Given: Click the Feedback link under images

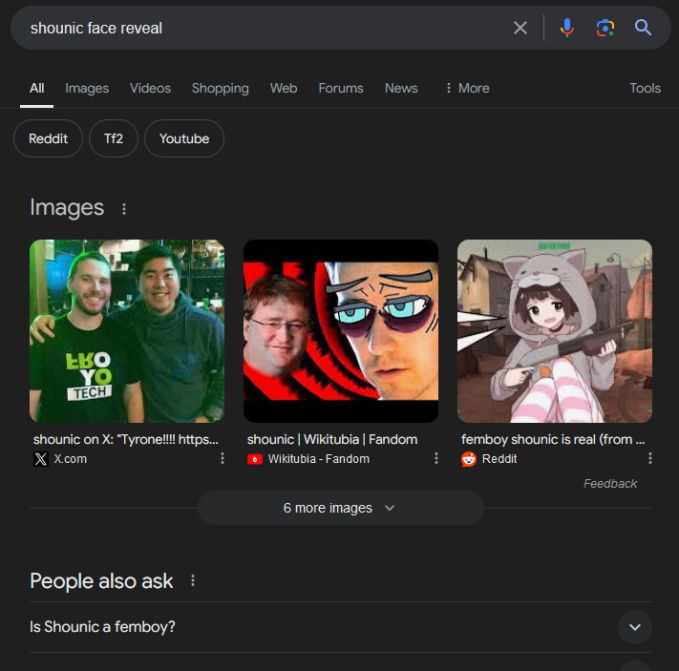Looking at the screenshot, I should (610, 484).
